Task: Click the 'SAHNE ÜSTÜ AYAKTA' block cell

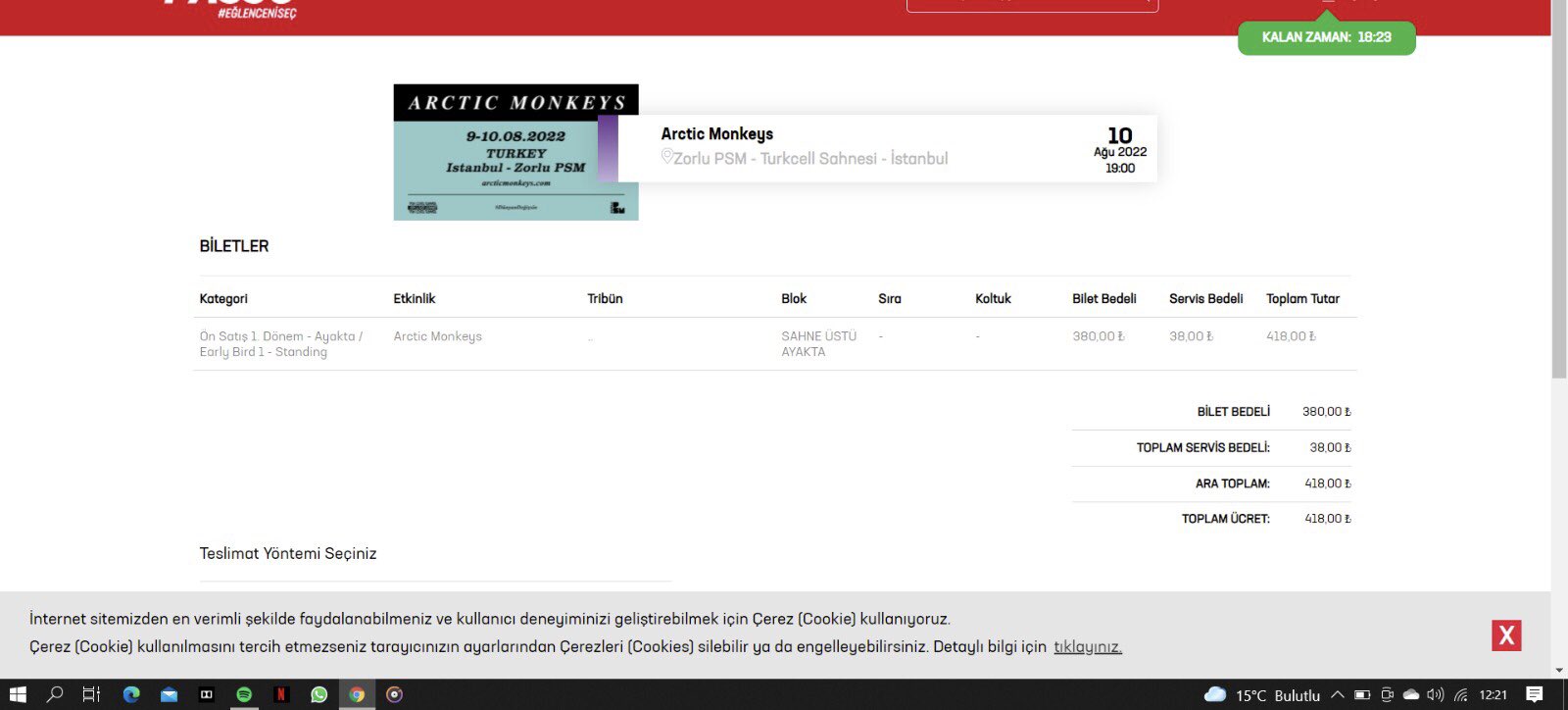Action: pos(819,344)
